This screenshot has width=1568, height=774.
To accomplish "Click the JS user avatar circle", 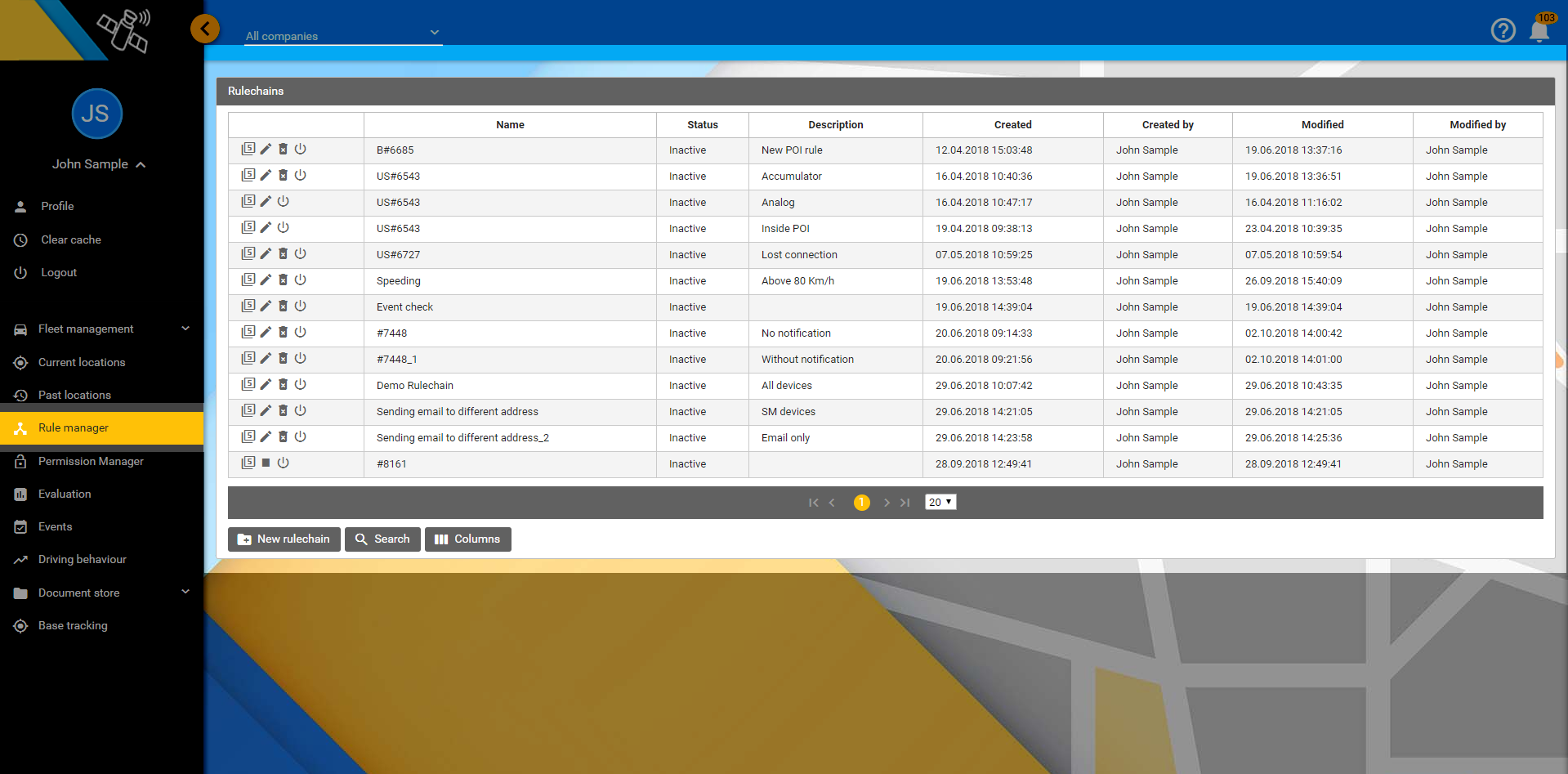I will point(96,114).
